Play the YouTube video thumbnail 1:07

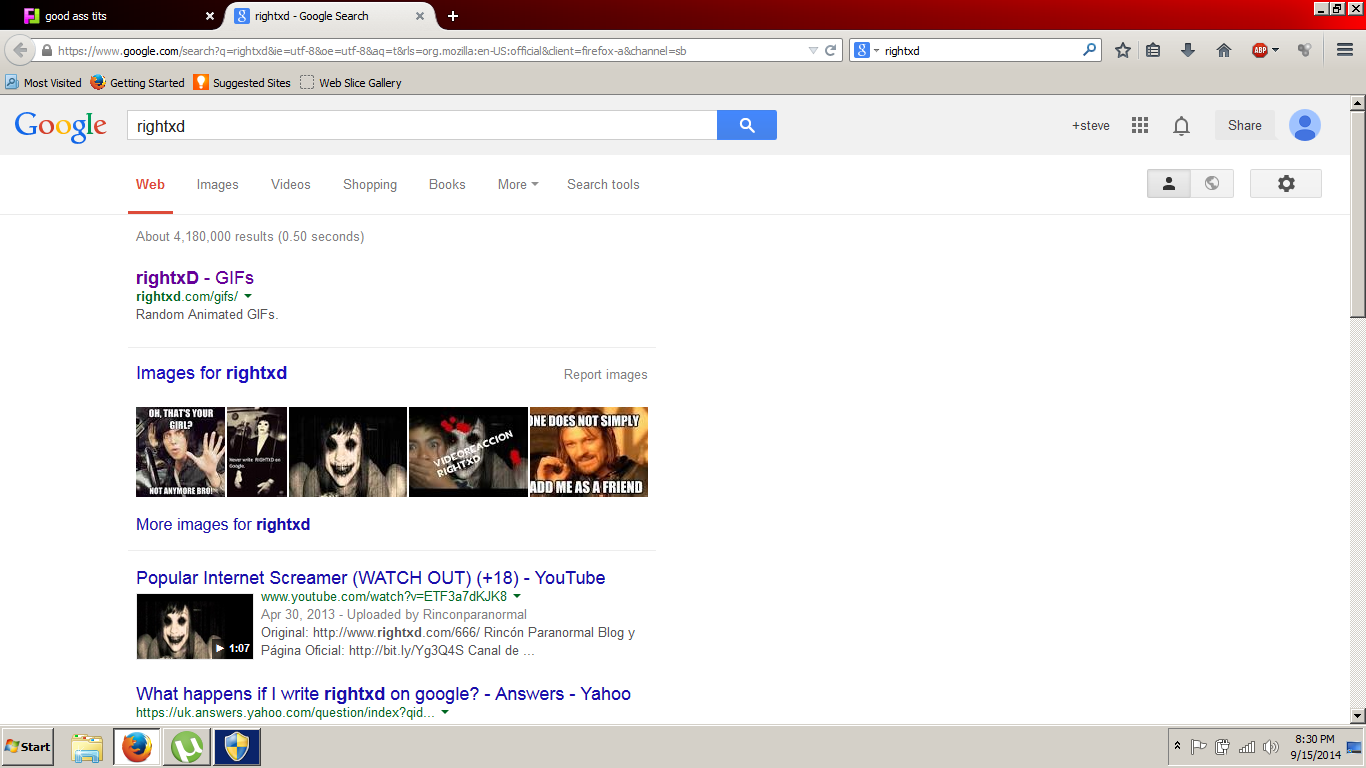click(x=195, y=626)
